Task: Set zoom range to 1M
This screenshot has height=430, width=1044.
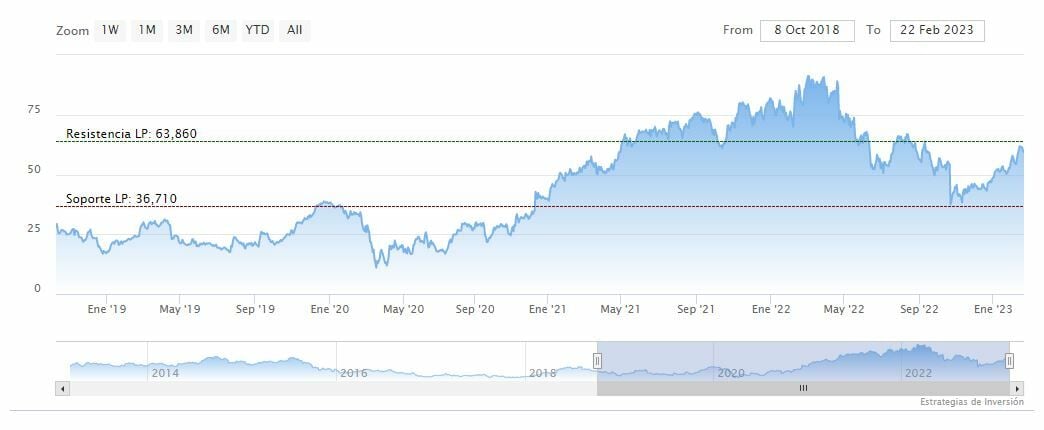Action: [x=147, y=30]
